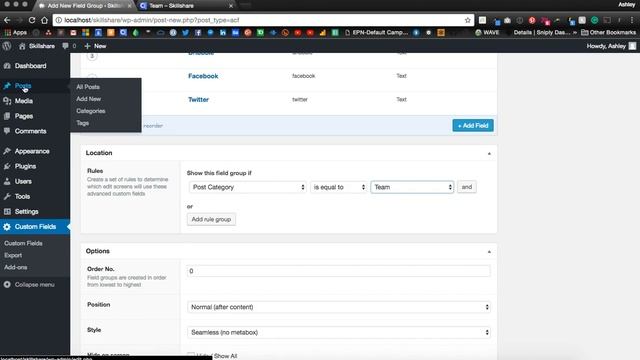Click the New button in admin bar

pos(96,46)
